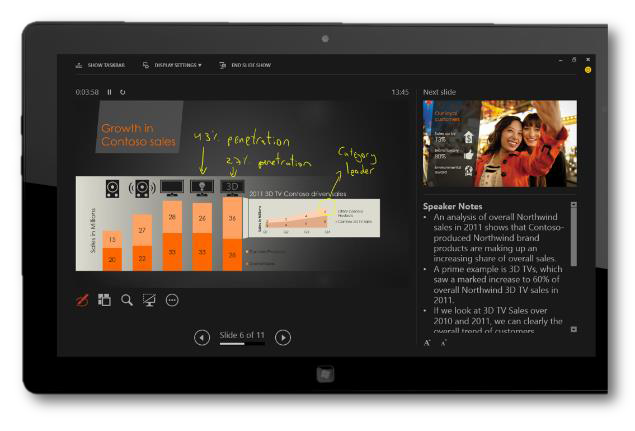The height and width of the screenshot is (431, 635).
Task: Select the Zoom into slide magnifier
Action: pyautogui.click(x=127, y=300)
